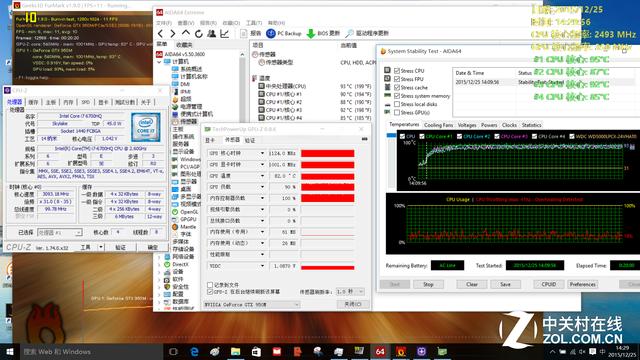The width and height of the screenshot is (640, 360).
Task: Open 工具 dropdown arrow in CPU-Z
Action: tap(101, 247)
